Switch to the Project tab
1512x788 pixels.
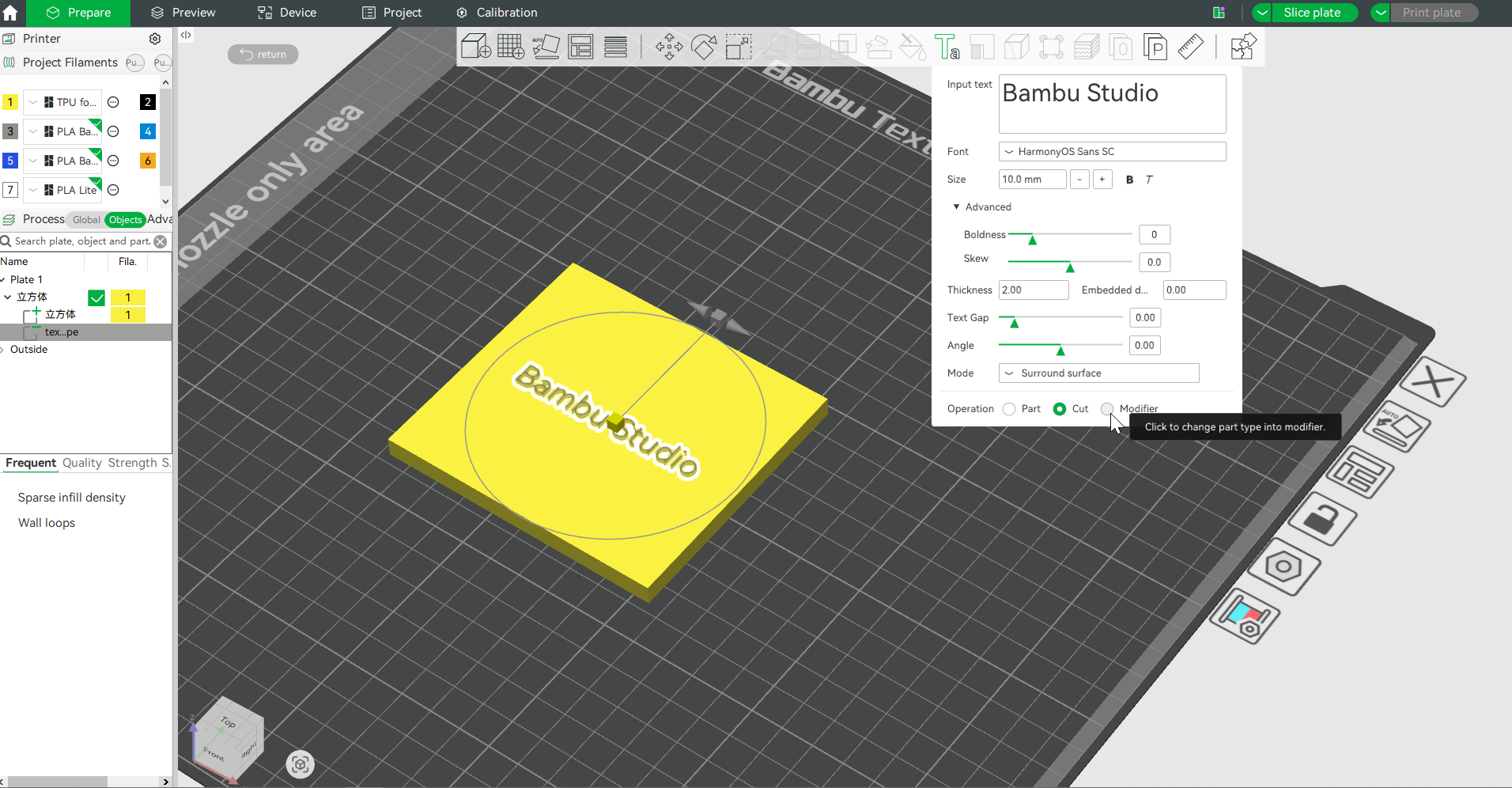pos(391,13)
